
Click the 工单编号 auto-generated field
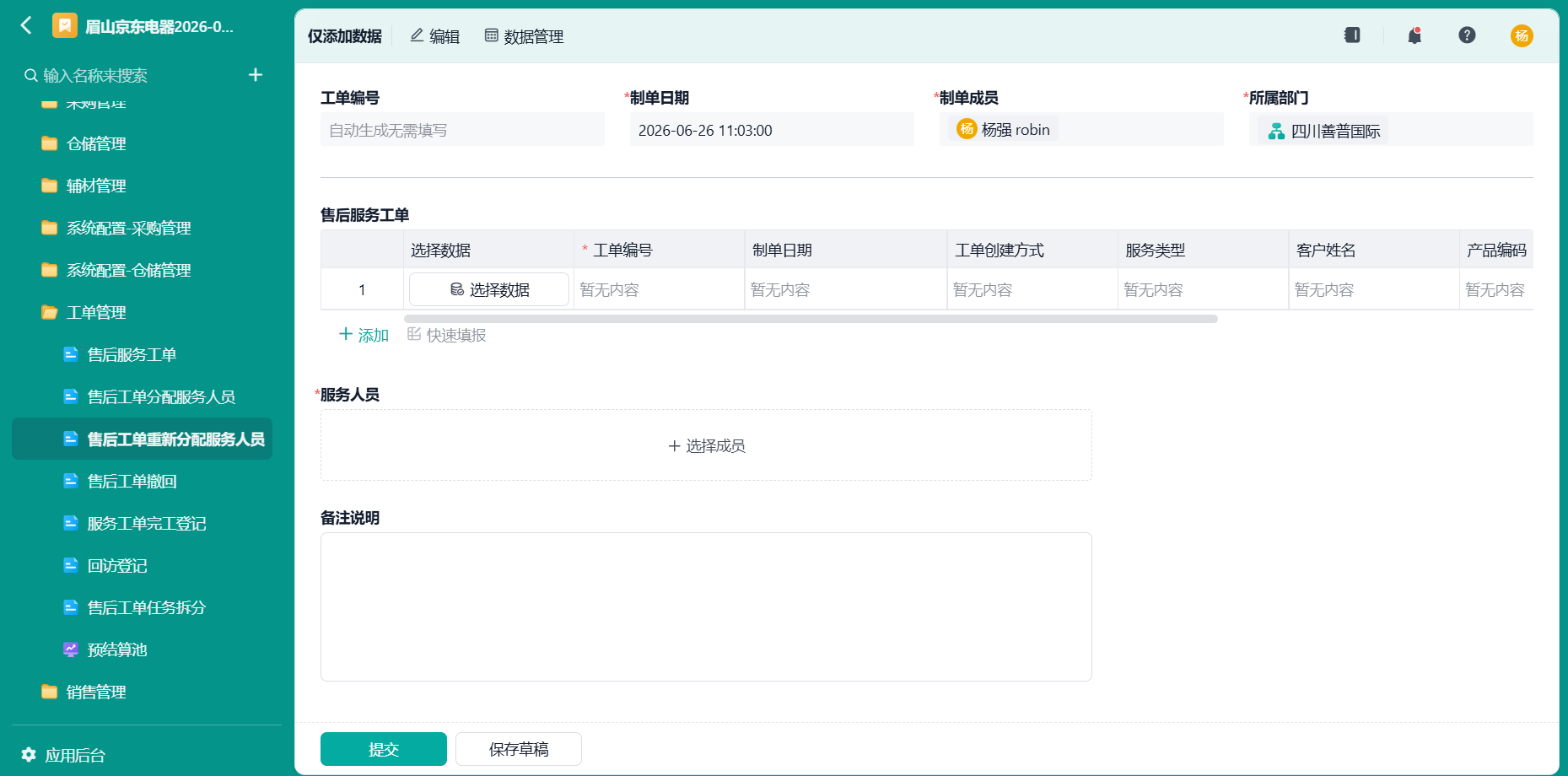pyautogui.click(x=462, y=130)
